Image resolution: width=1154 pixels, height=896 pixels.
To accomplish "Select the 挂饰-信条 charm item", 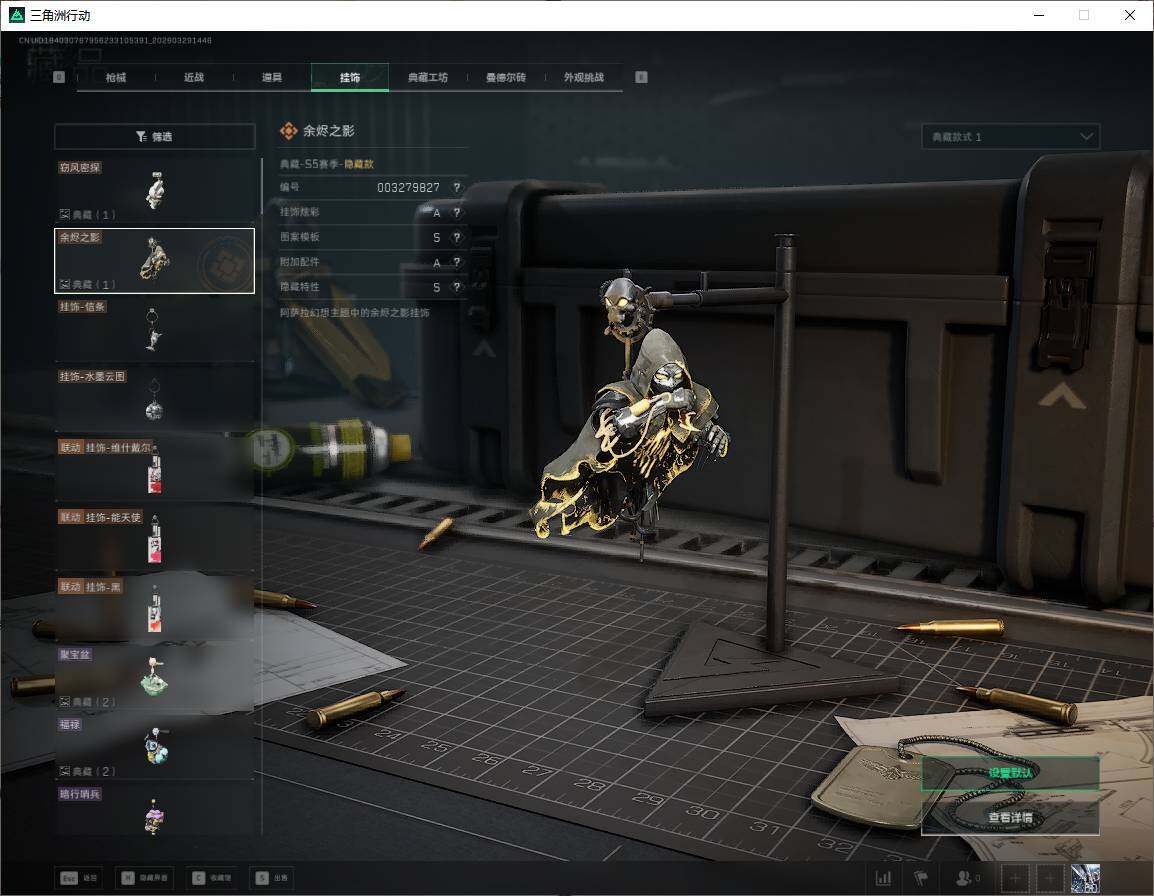I will (155, 330).
